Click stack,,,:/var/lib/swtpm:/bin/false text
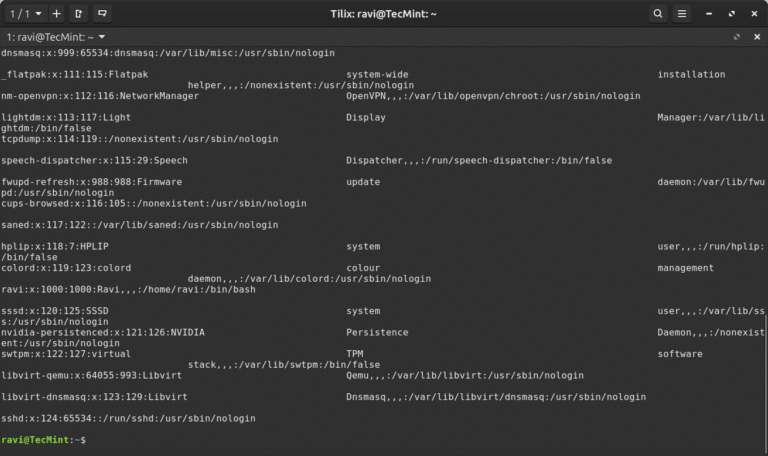This screenshot has height=456, width=768. (x=284, y=365)
